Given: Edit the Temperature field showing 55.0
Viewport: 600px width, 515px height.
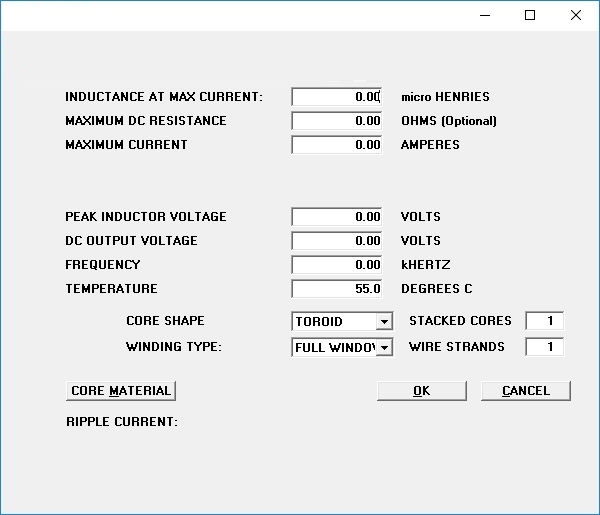Looking at the screenshot, I should [336, 288].
